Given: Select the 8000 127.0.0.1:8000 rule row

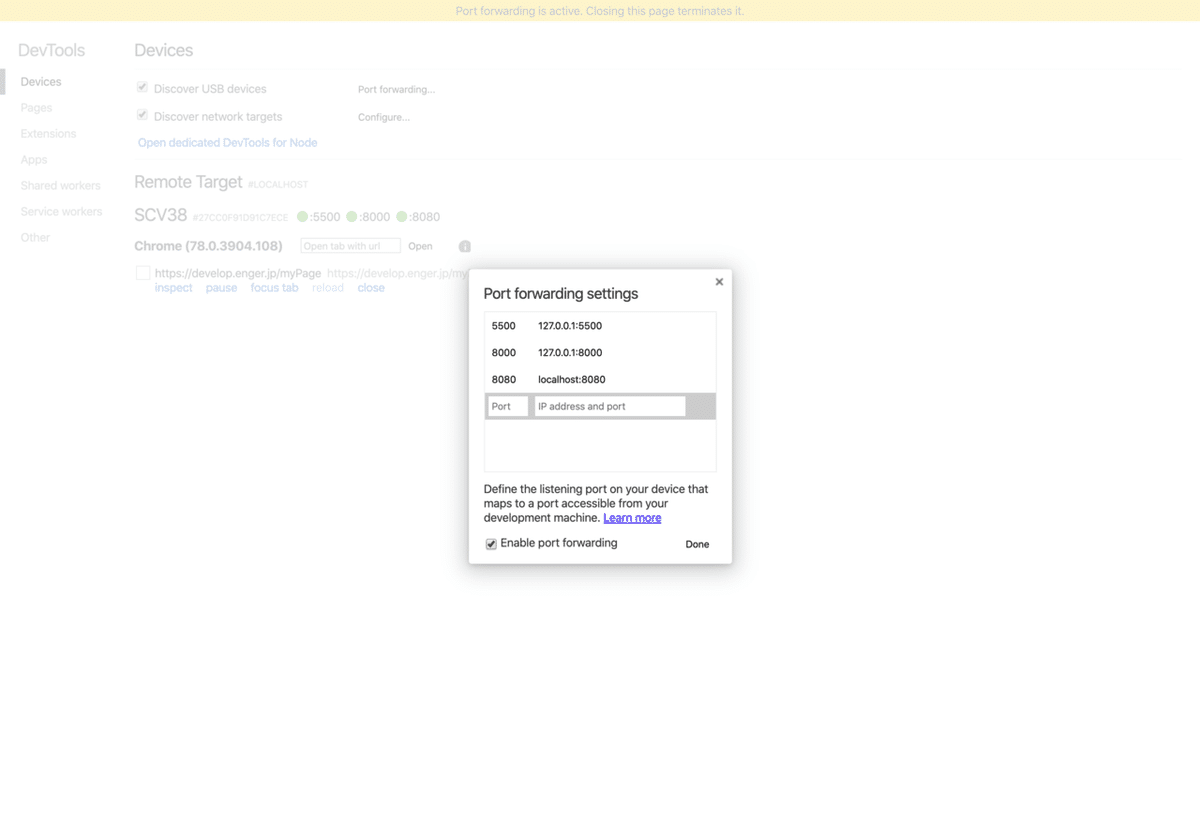Looking at the screenshot, I should click(x=600, y=353).
